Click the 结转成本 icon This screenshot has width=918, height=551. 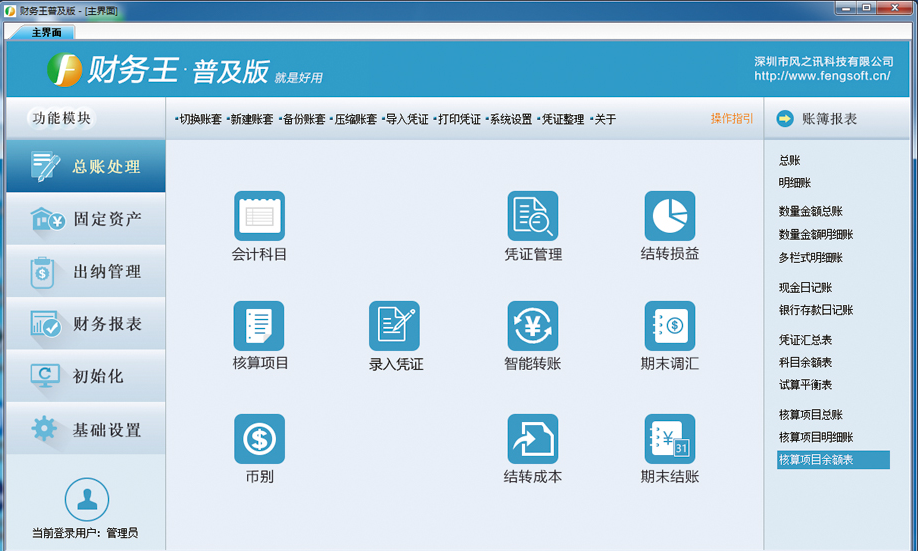[533, 439]
